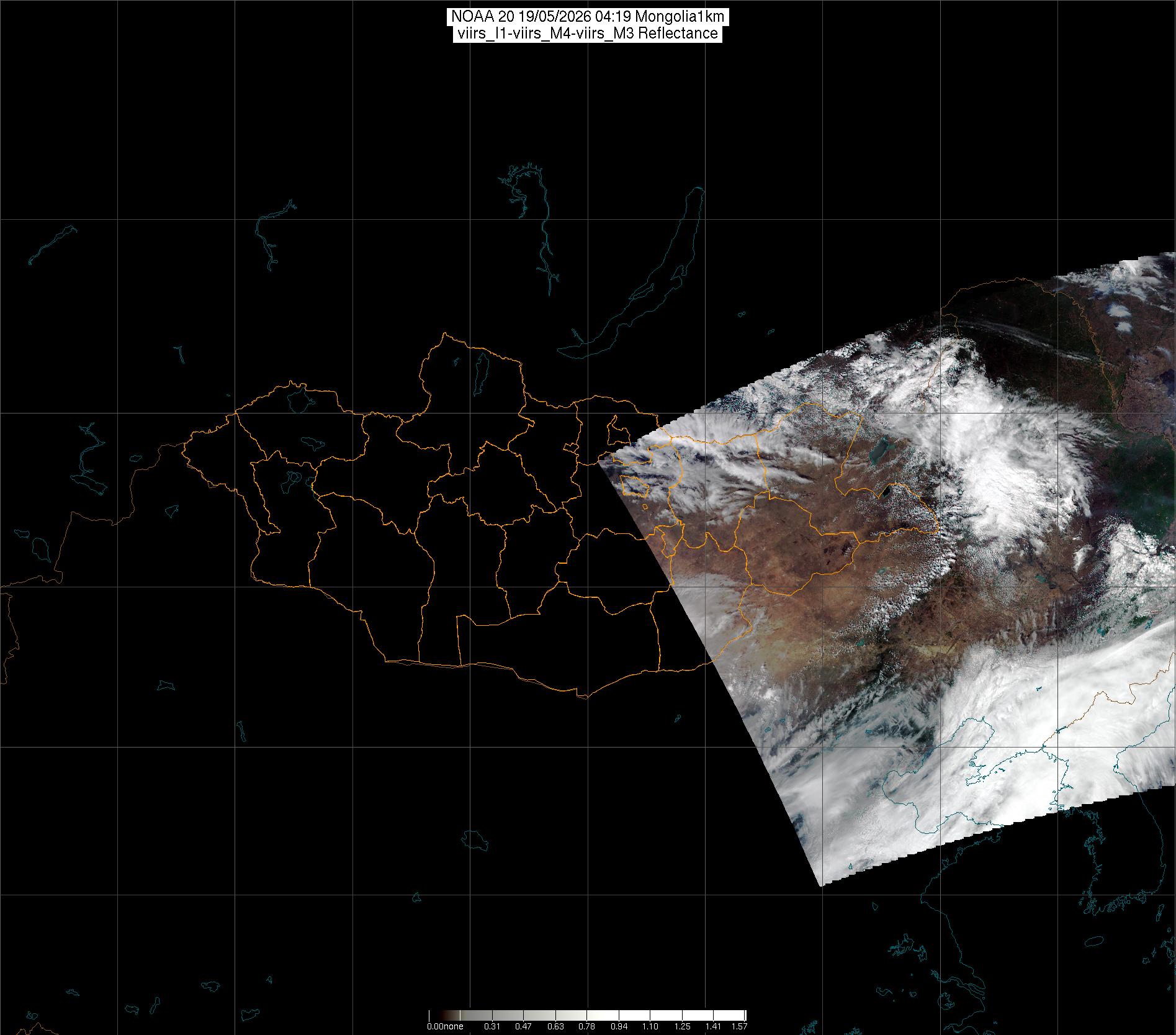Screen dimensions: 1176x1035
Task: Select the 1.57 maximum on the color scale
Action: [x=739, y=1026]
